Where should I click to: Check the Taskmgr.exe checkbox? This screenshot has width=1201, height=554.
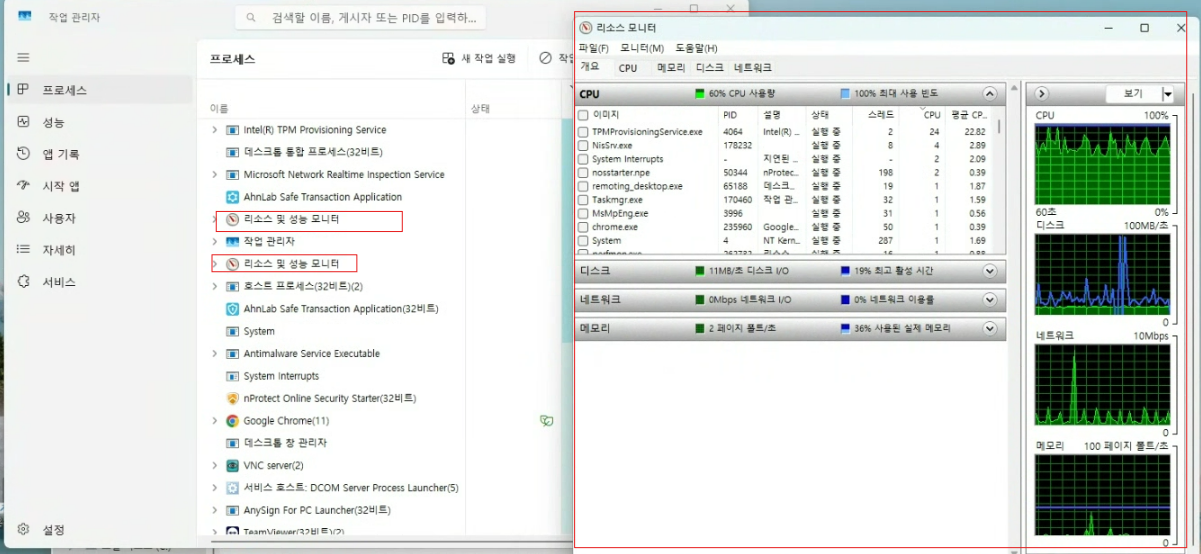point(583,200)
